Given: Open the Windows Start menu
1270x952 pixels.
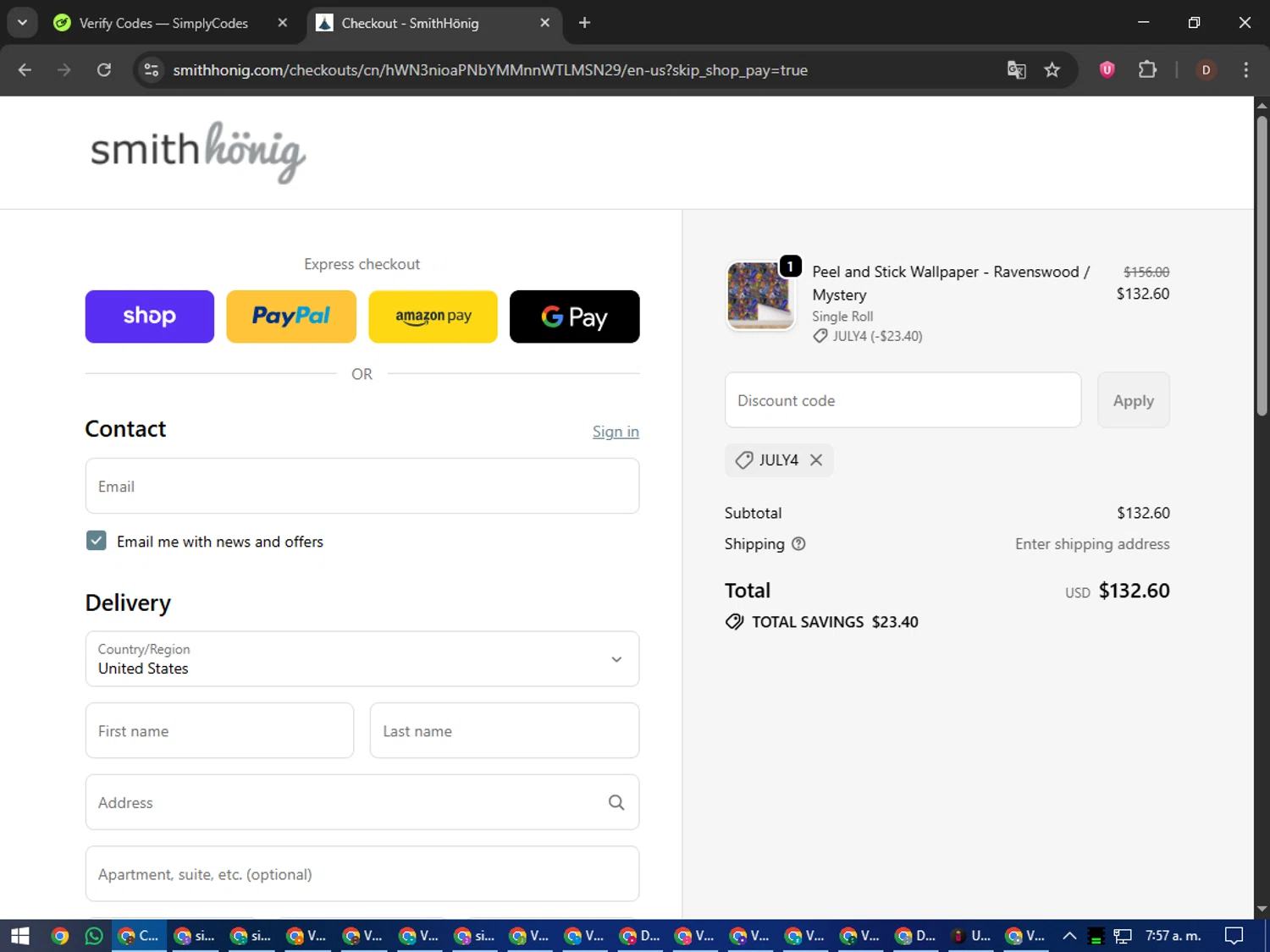Looking at the screenshot, I should tap(19, 936).
